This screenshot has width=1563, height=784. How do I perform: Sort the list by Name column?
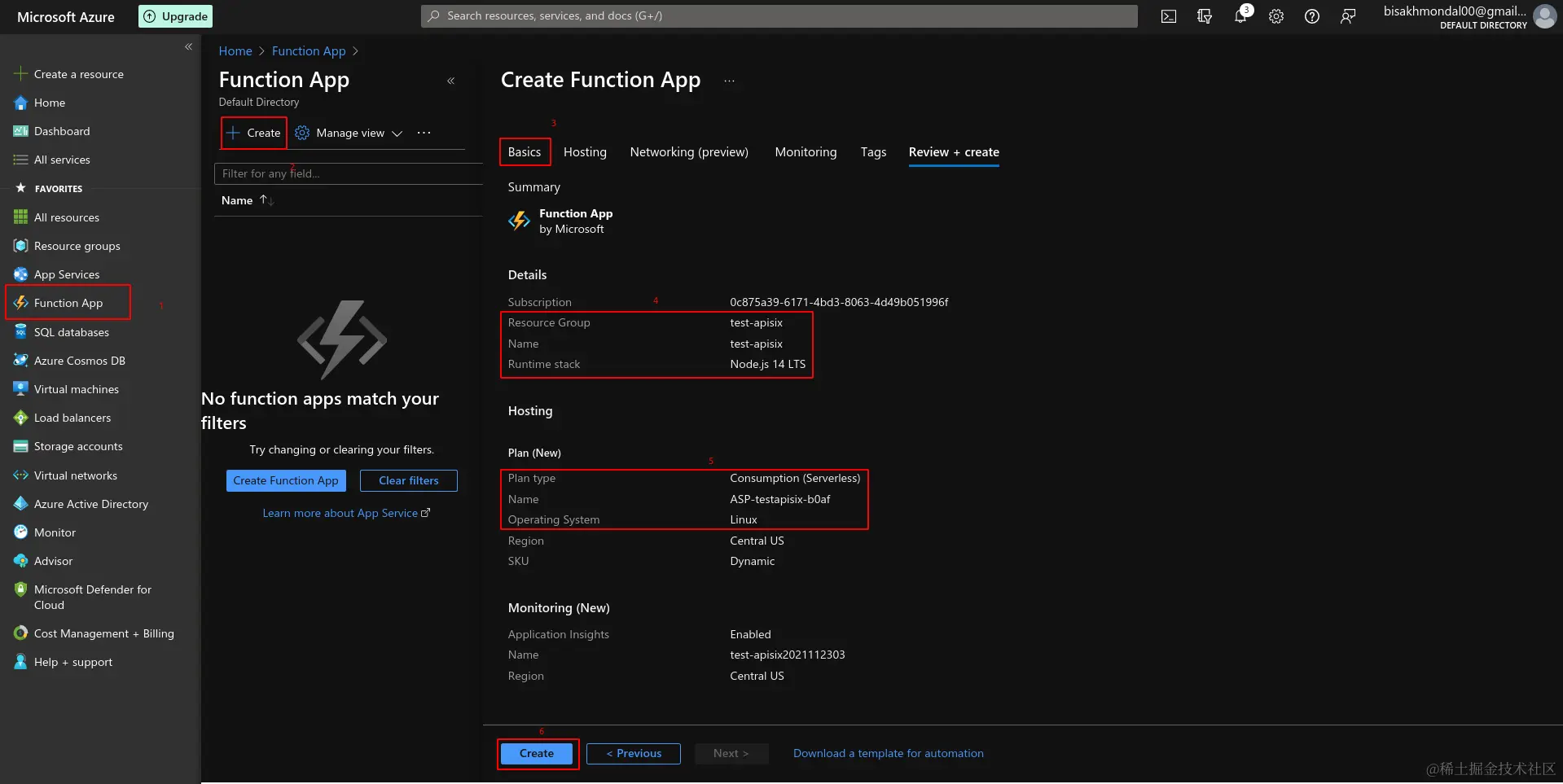247,200
